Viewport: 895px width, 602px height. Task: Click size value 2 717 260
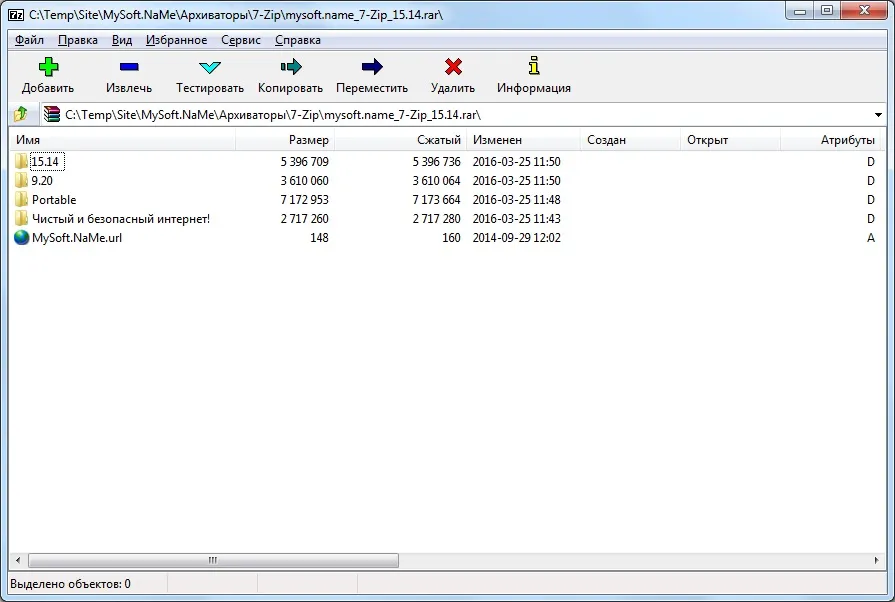[x=305, y=219]
